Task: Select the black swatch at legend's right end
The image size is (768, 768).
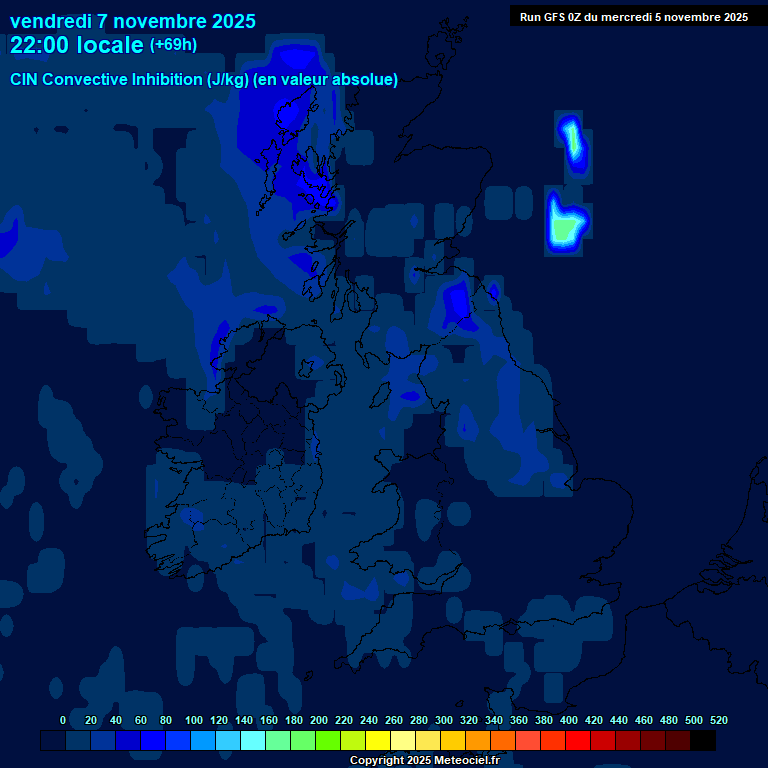Action: pyautogui.click(x=703, y=741)
